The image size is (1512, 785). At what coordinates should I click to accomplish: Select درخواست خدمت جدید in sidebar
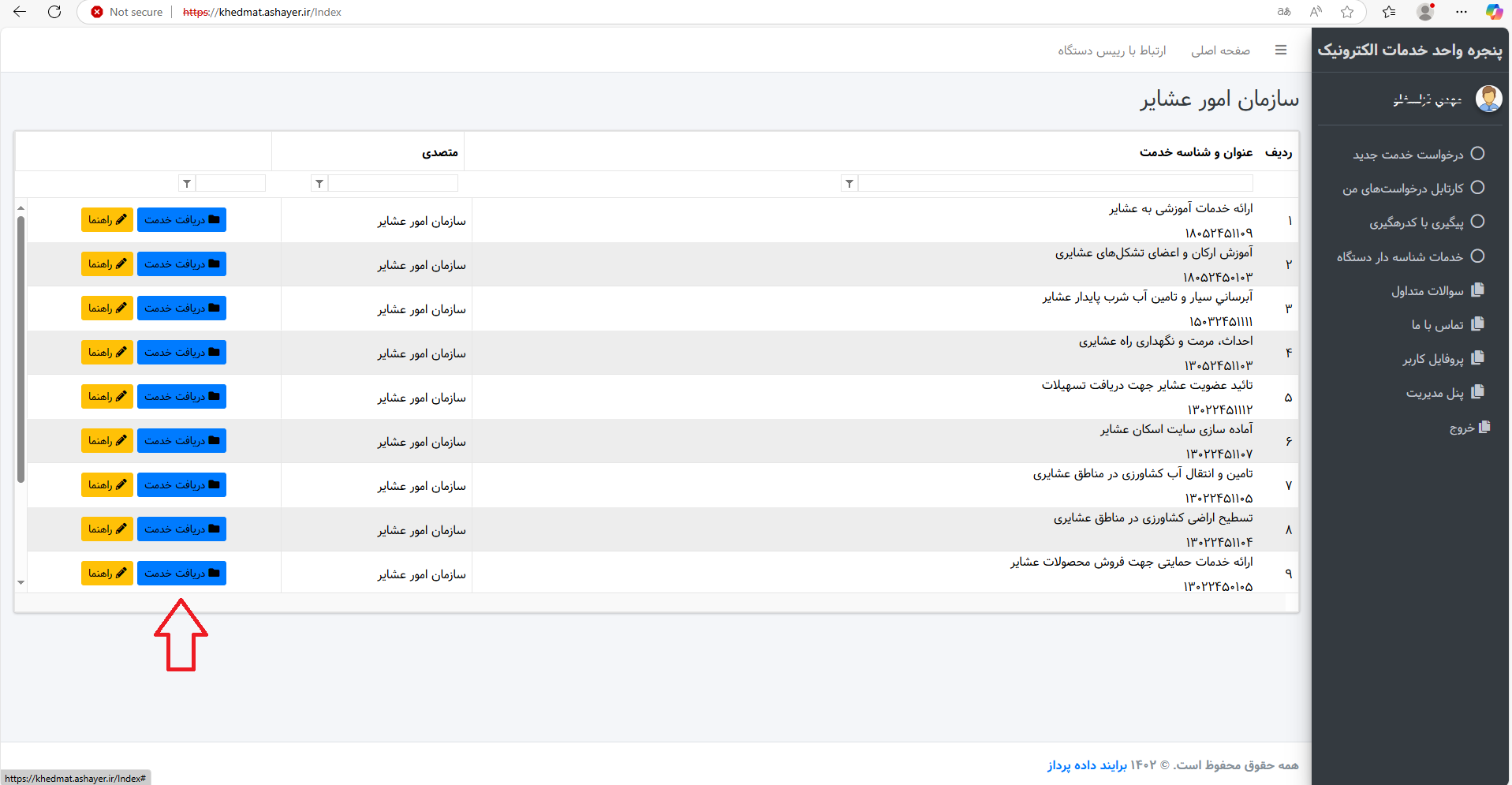tap(1409, 154)
